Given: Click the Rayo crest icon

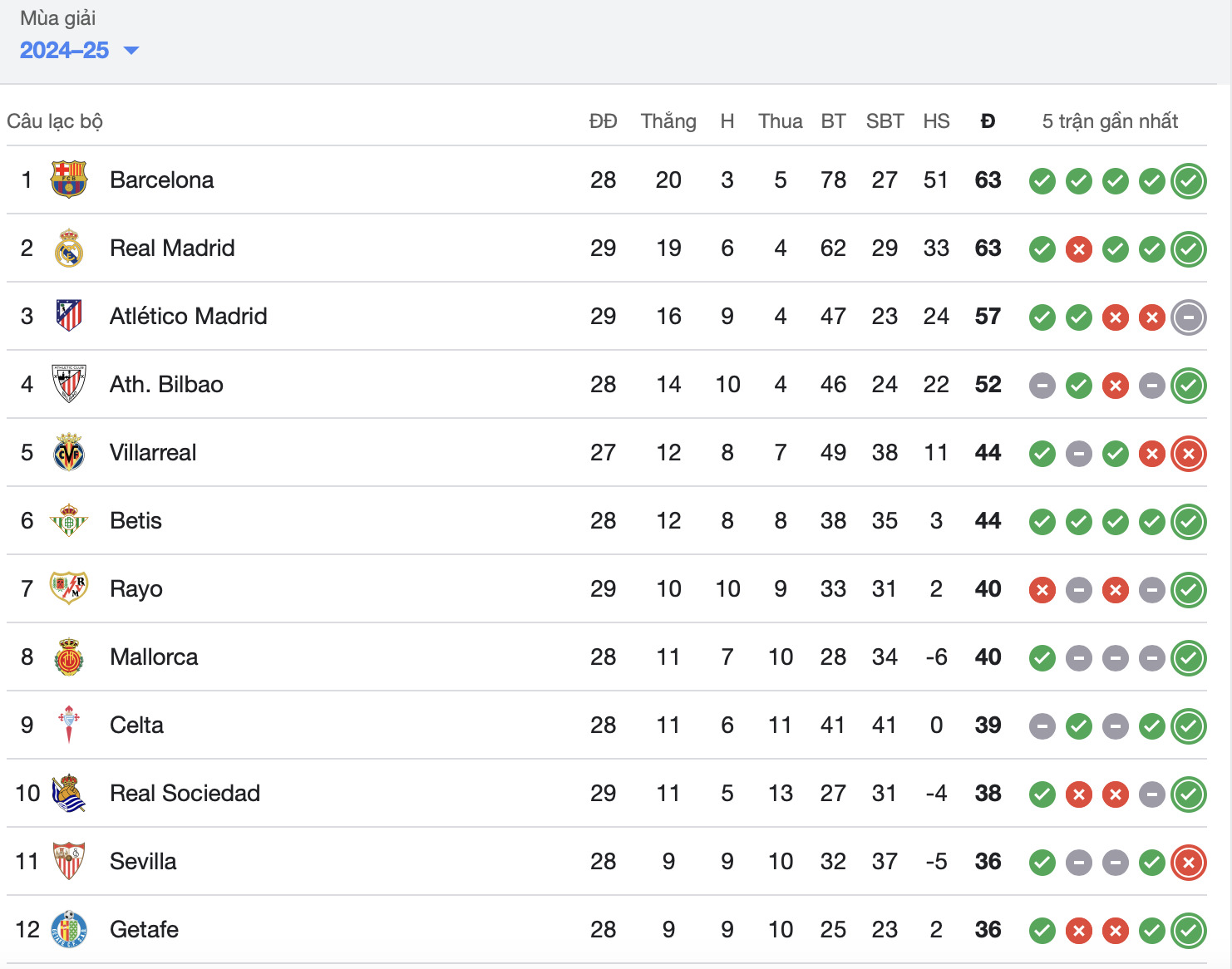Looking at the screenshot, I should (x=69, y=588).
